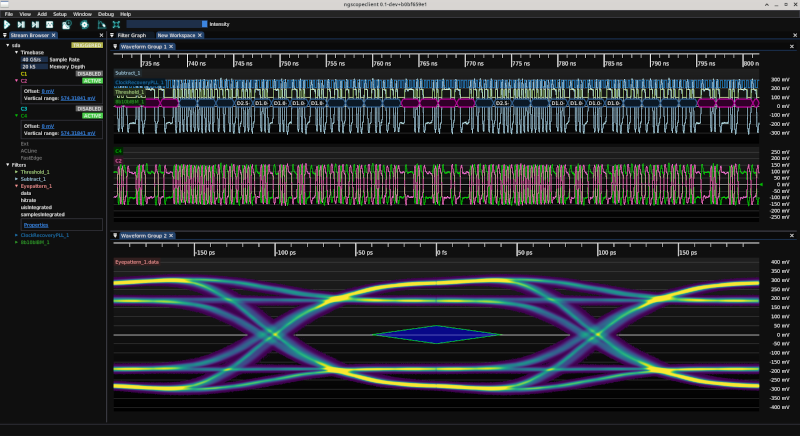The width and height of the screenshot is (800, 436).
Task: Close the Waveform Group 1 tab
Action: [171, 46]
